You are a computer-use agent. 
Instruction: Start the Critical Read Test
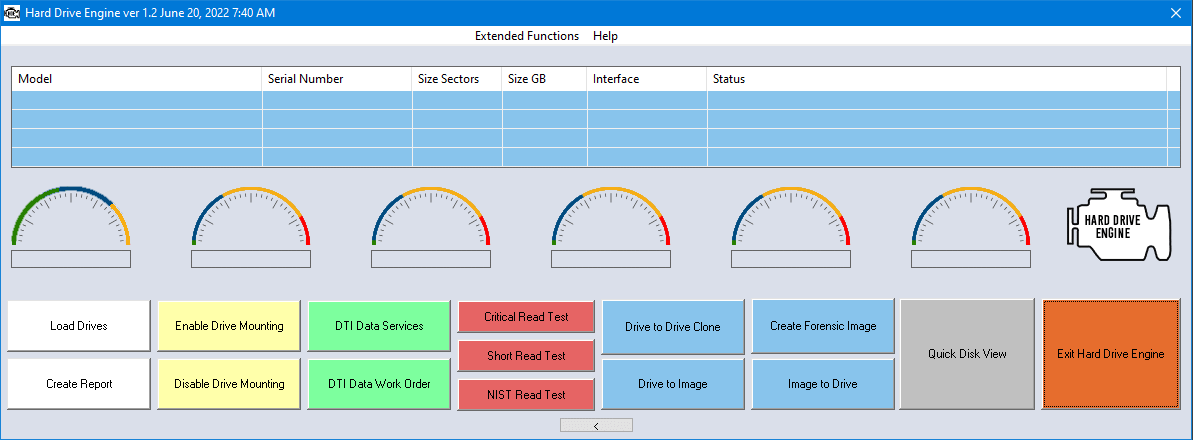click(526, 317)
